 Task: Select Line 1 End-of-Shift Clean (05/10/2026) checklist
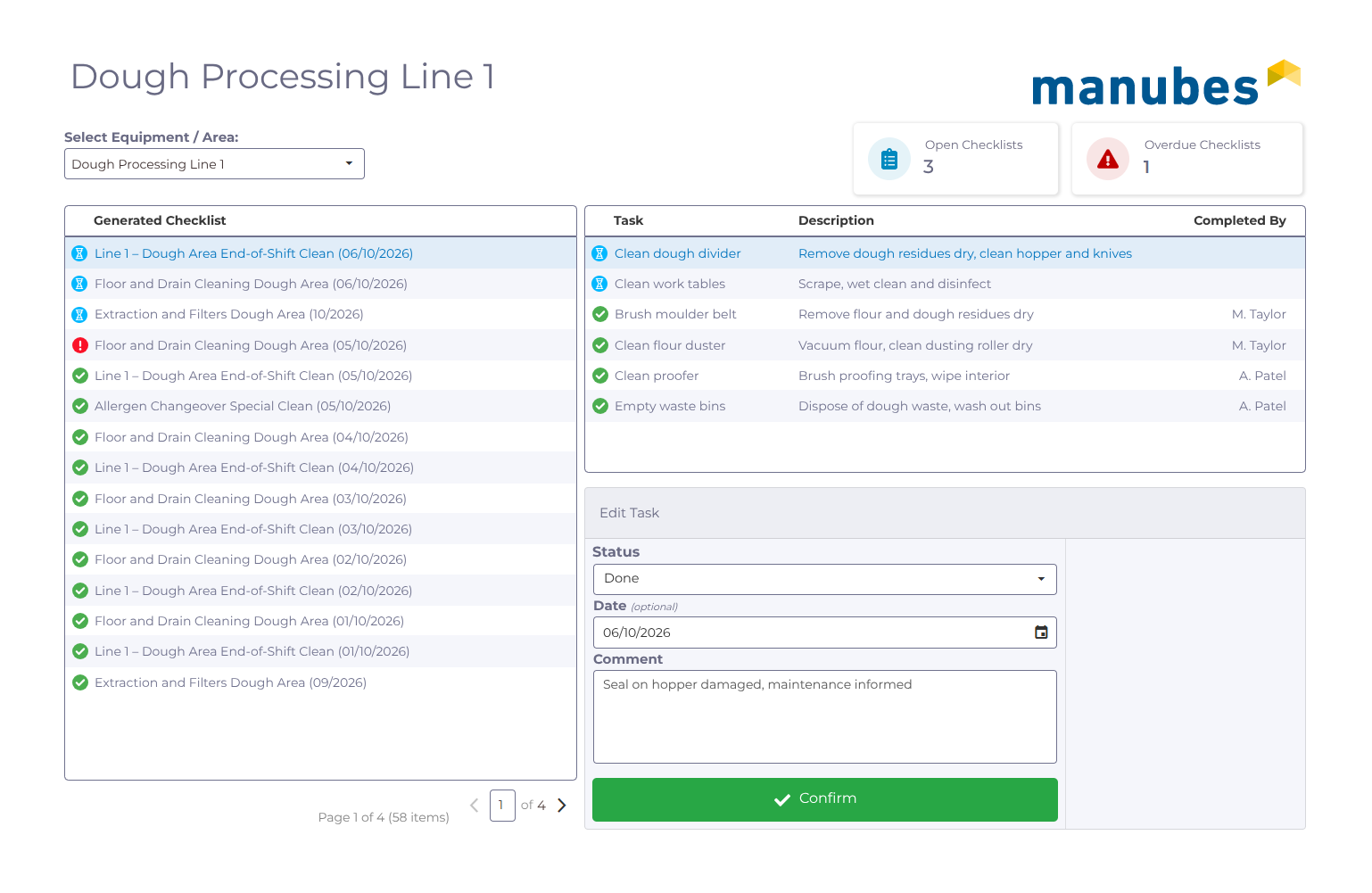321,376
